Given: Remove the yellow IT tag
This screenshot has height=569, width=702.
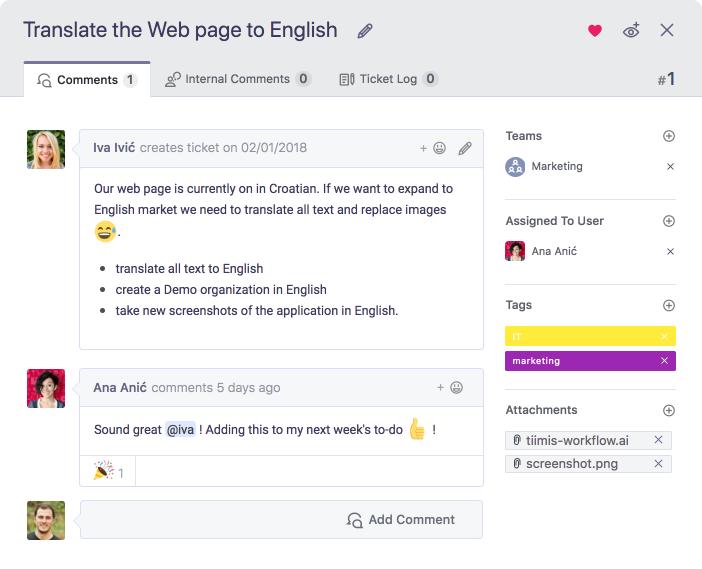Looking at the screenshot, I should (x=664, y=337).
